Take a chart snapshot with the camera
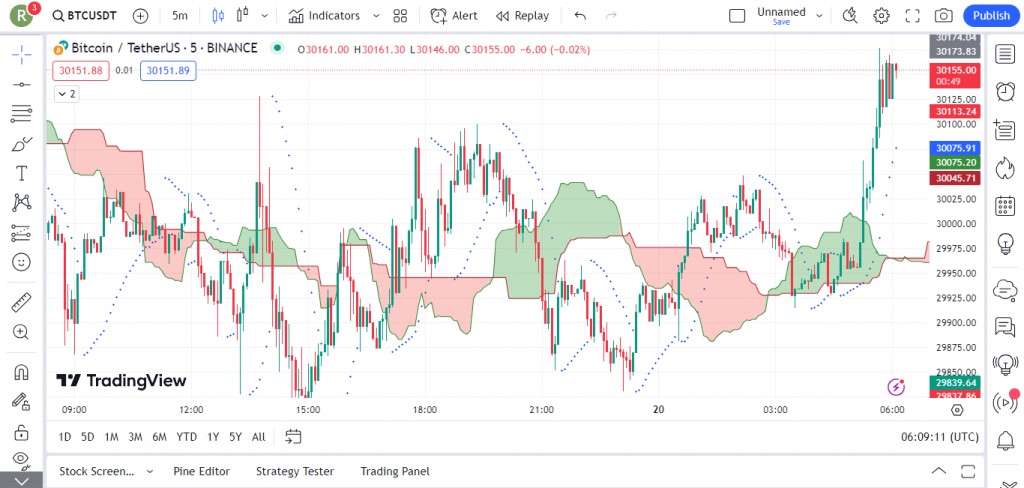 (x=943, y=16)
